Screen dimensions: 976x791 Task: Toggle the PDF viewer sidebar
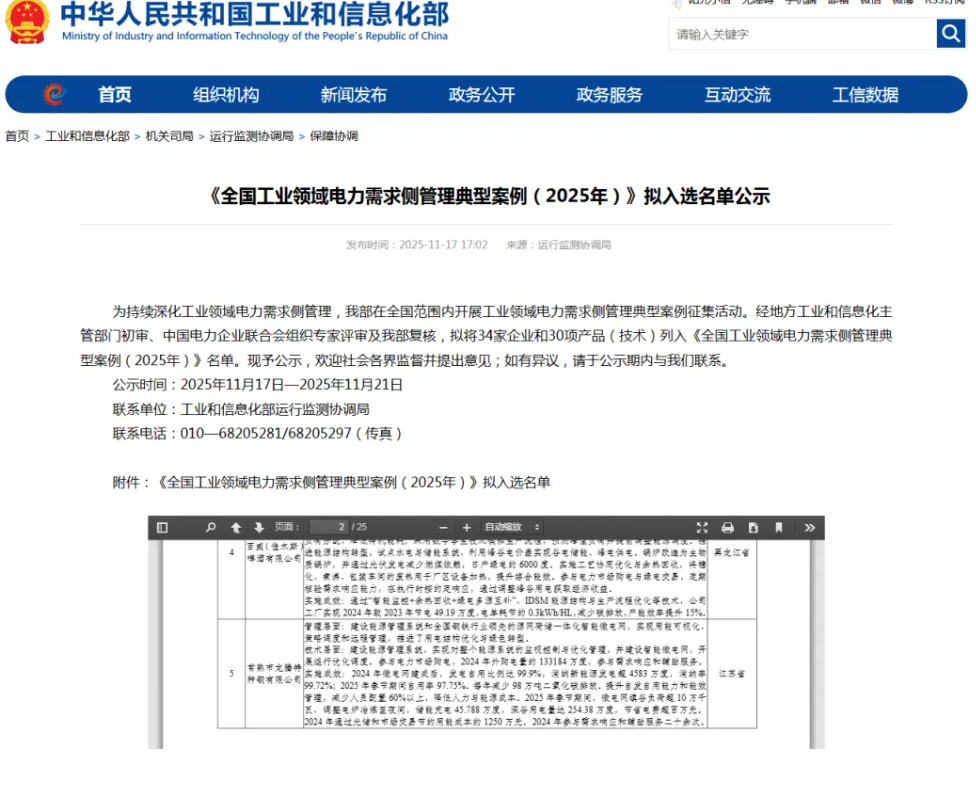point(162,527)
